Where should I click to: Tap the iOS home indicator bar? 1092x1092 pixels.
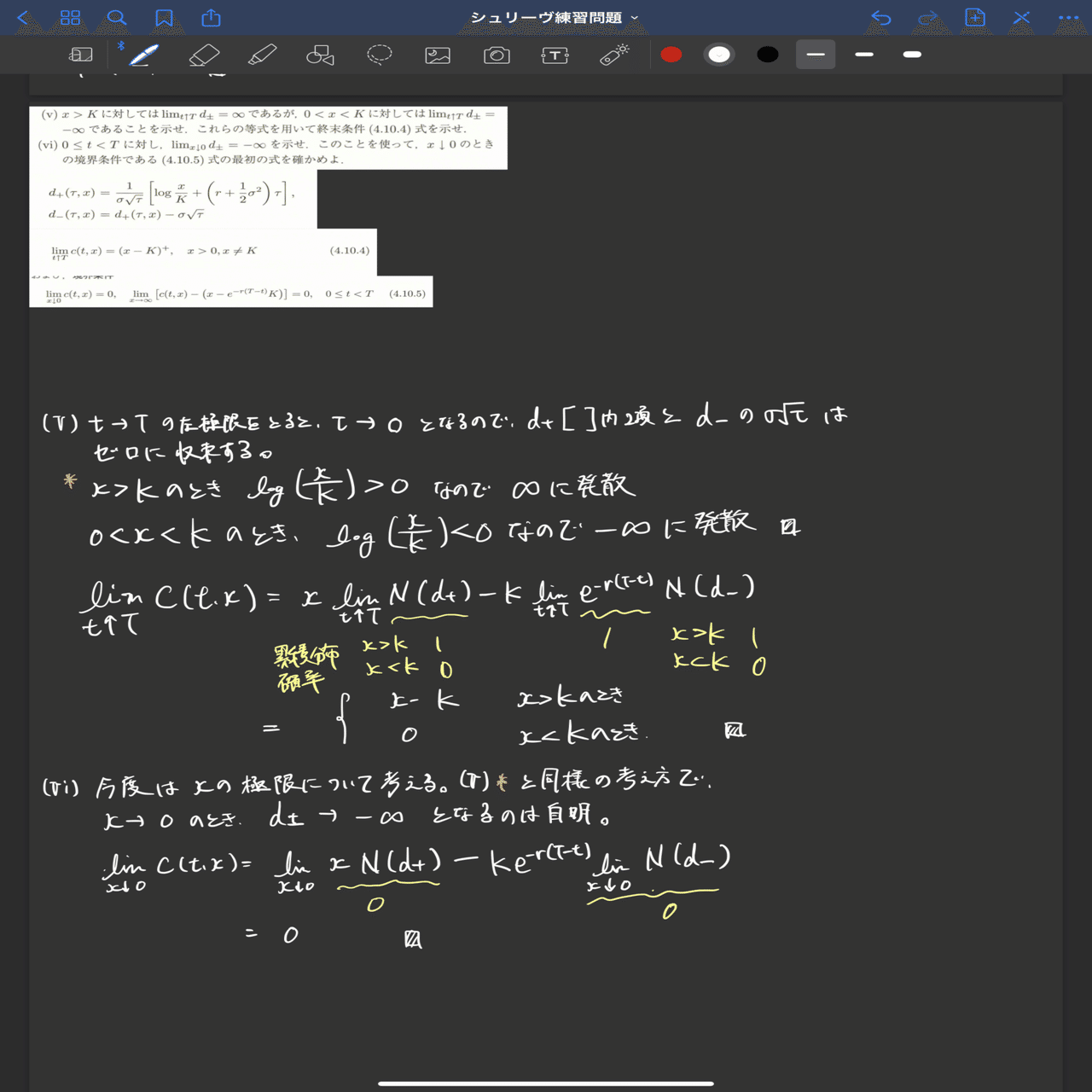click(546, 1083)
